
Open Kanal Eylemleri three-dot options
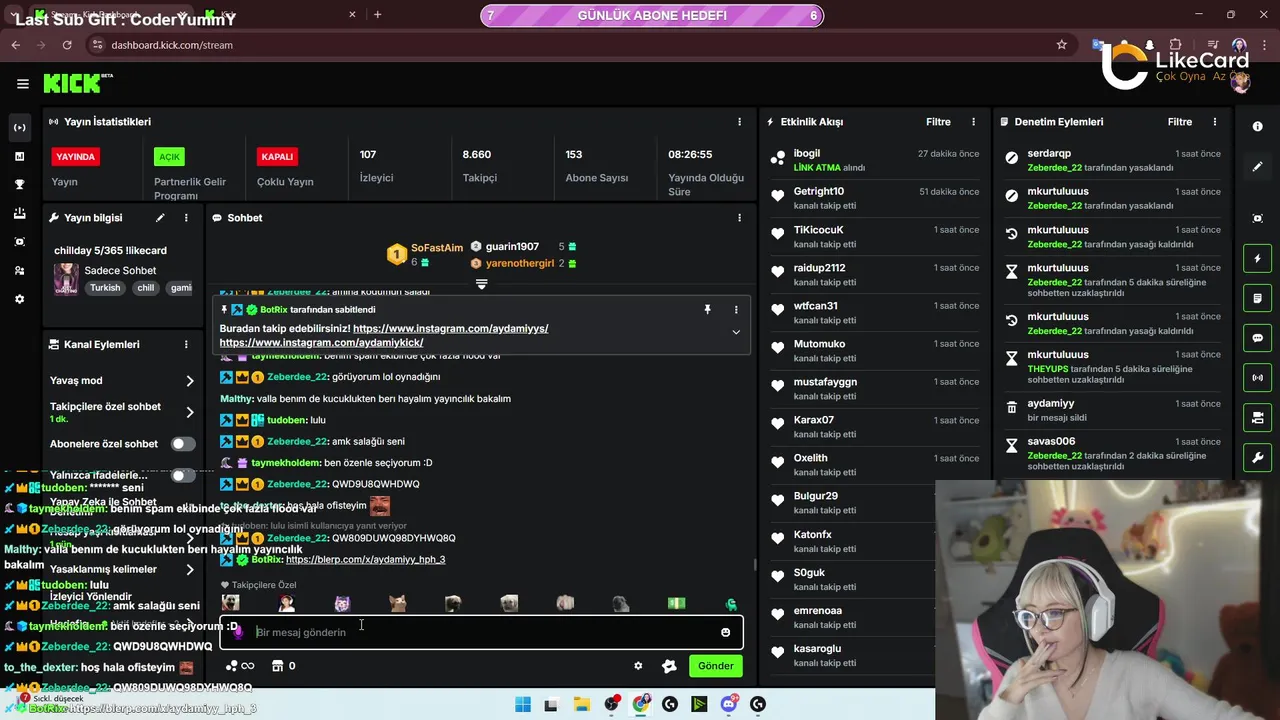[x=186, y=344]
